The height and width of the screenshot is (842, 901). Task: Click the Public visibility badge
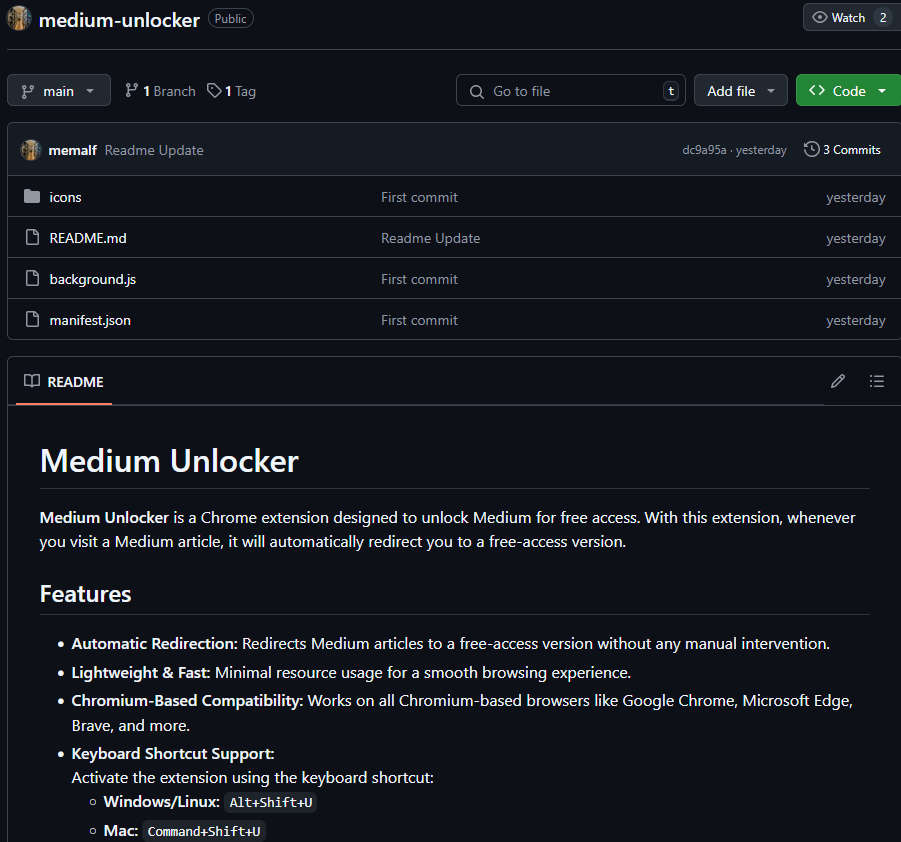tap(230, 19)
